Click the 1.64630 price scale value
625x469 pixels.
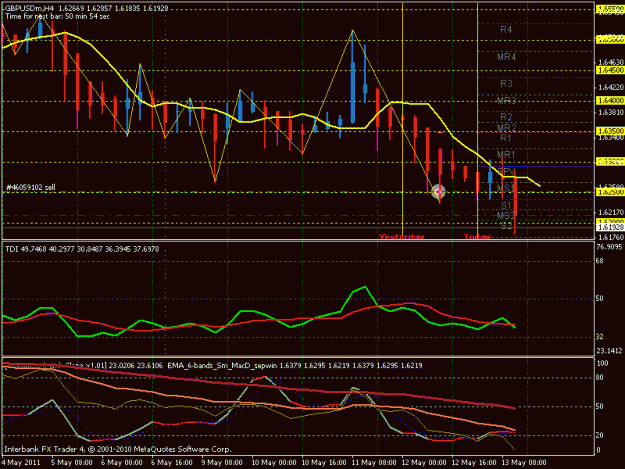611,62
